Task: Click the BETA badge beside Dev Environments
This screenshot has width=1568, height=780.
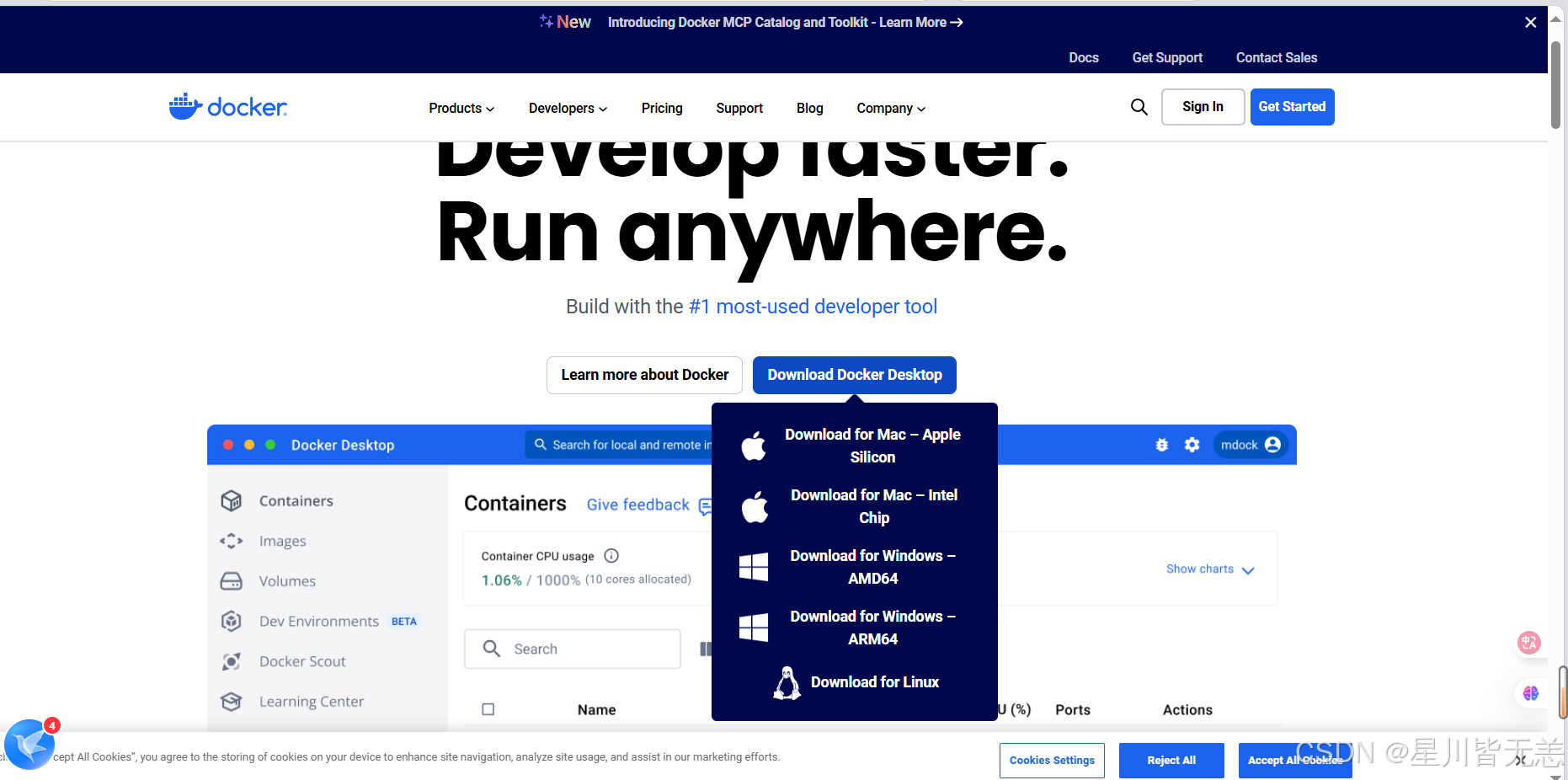Action: (404, 622)
